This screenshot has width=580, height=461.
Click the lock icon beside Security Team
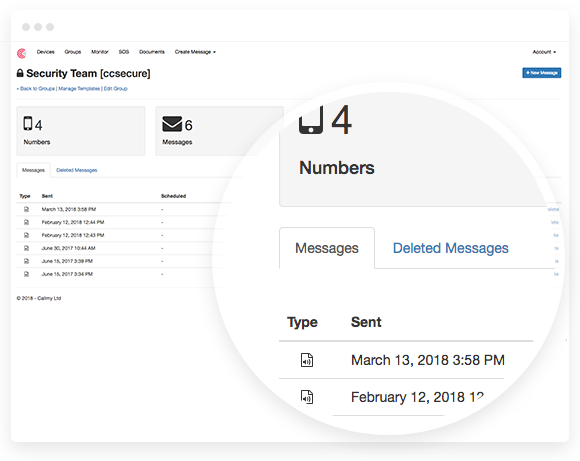20,73
